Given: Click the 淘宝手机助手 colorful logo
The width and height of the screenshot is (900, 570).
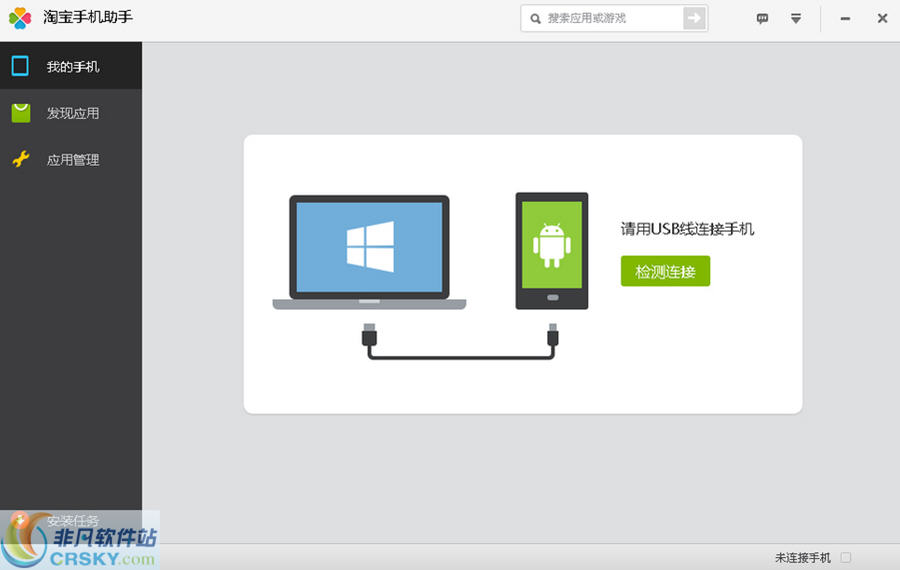Looking at the screenshot, I should click(x=20, y=18).
